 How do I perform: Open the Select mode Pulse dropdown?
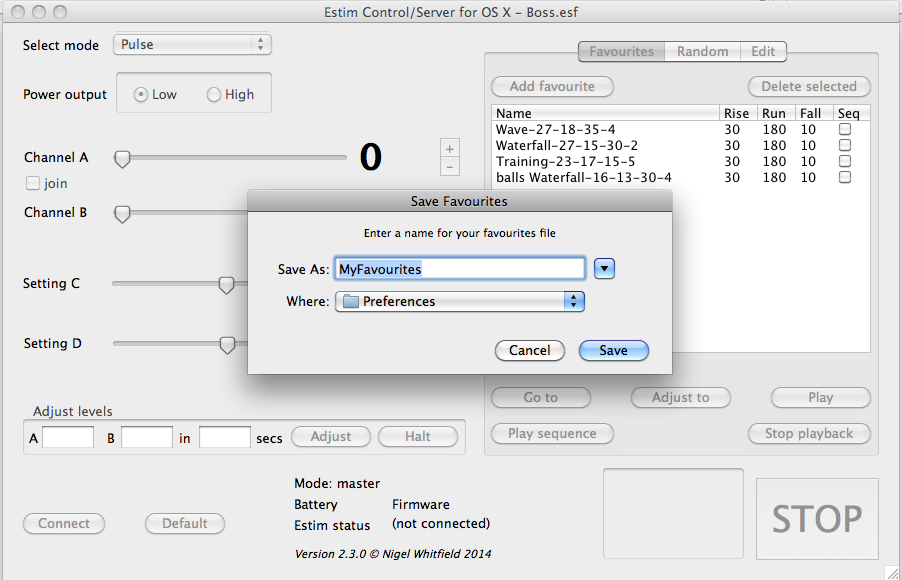[192, 45]
